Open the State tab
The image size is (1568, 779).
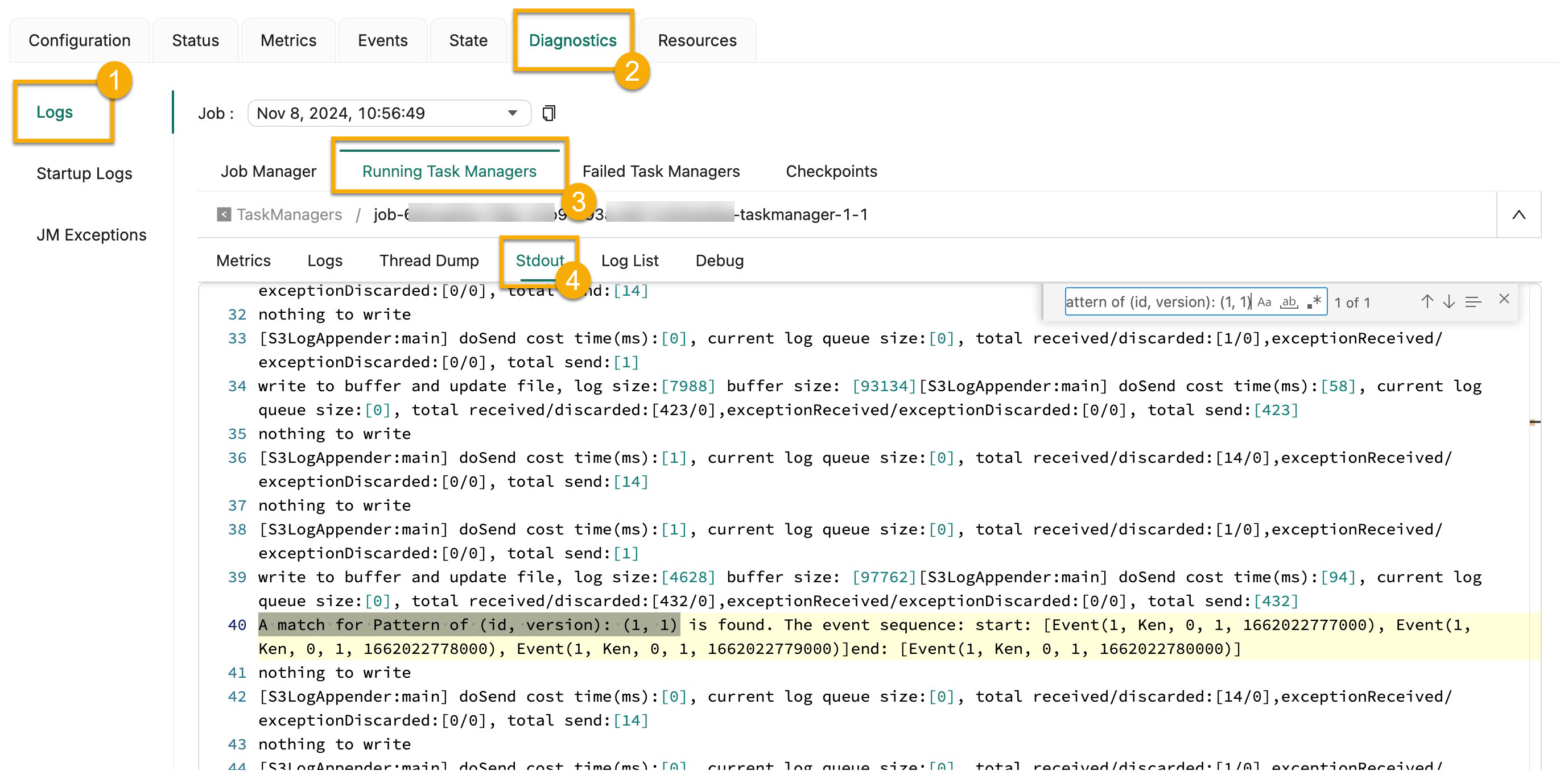468,40
